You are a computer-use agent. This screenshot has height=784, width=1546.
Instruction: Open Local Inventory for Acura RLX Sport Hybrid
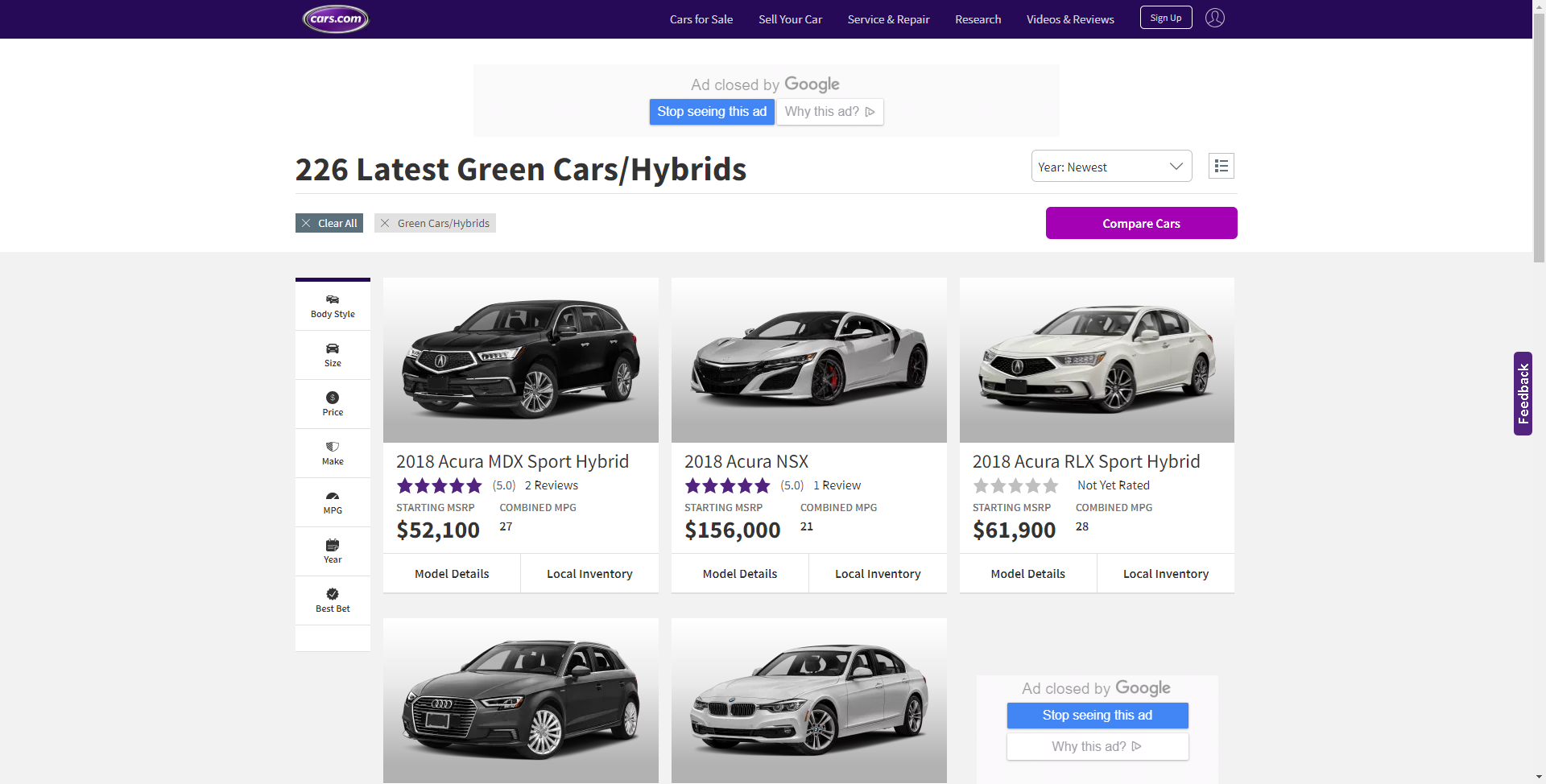pos(1165,574)
